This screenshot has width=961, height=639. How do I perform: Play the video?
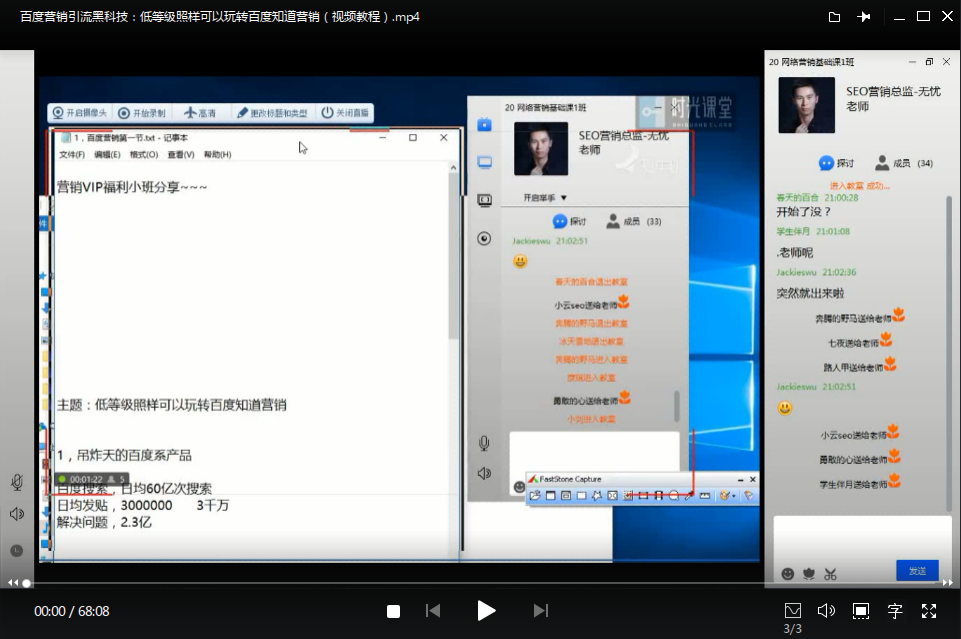(x=486, y=610)
